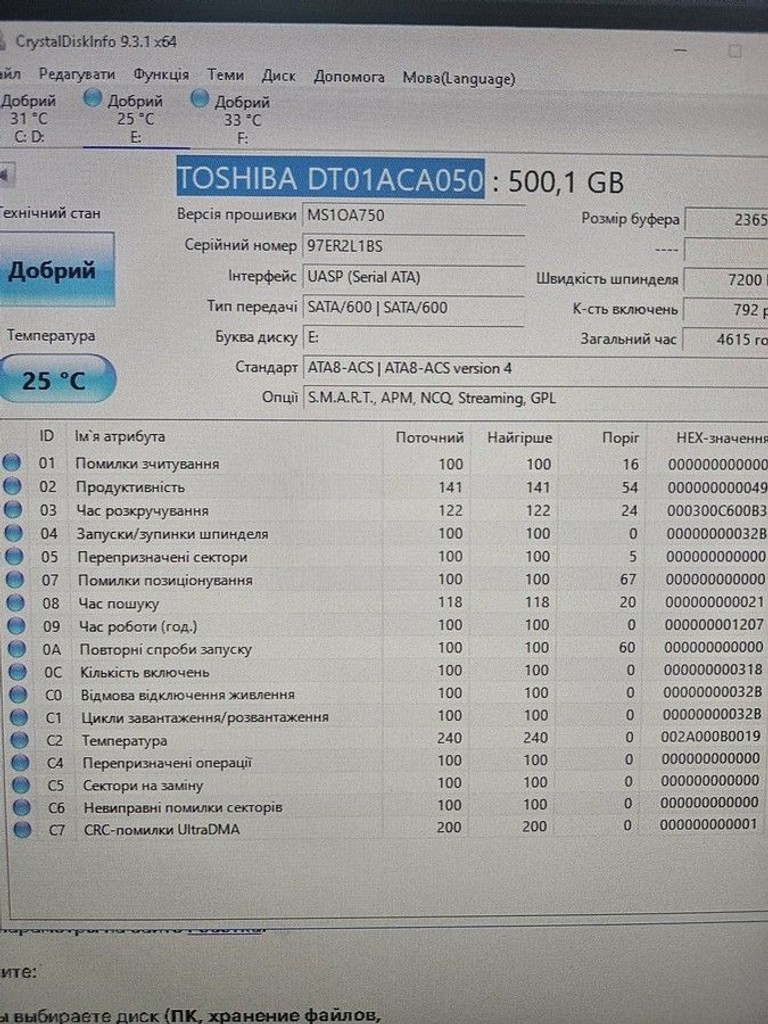Click the status icon for attribute C6

point(22,807)
